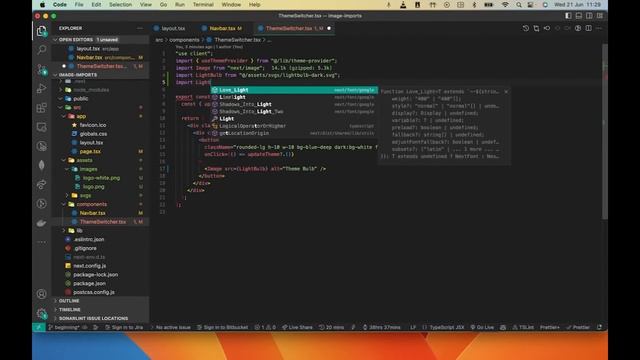
Task: Toggle panel layout icon in title bar
Action: [x=579, y=16]
